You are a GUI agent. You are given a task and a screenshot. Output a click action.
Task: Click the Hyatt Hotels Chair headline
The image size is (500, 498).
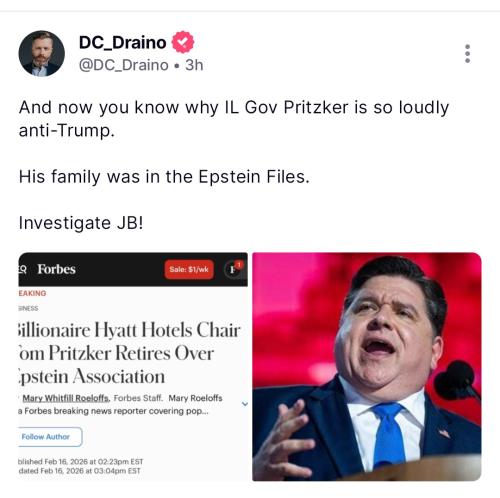(129, 353)
